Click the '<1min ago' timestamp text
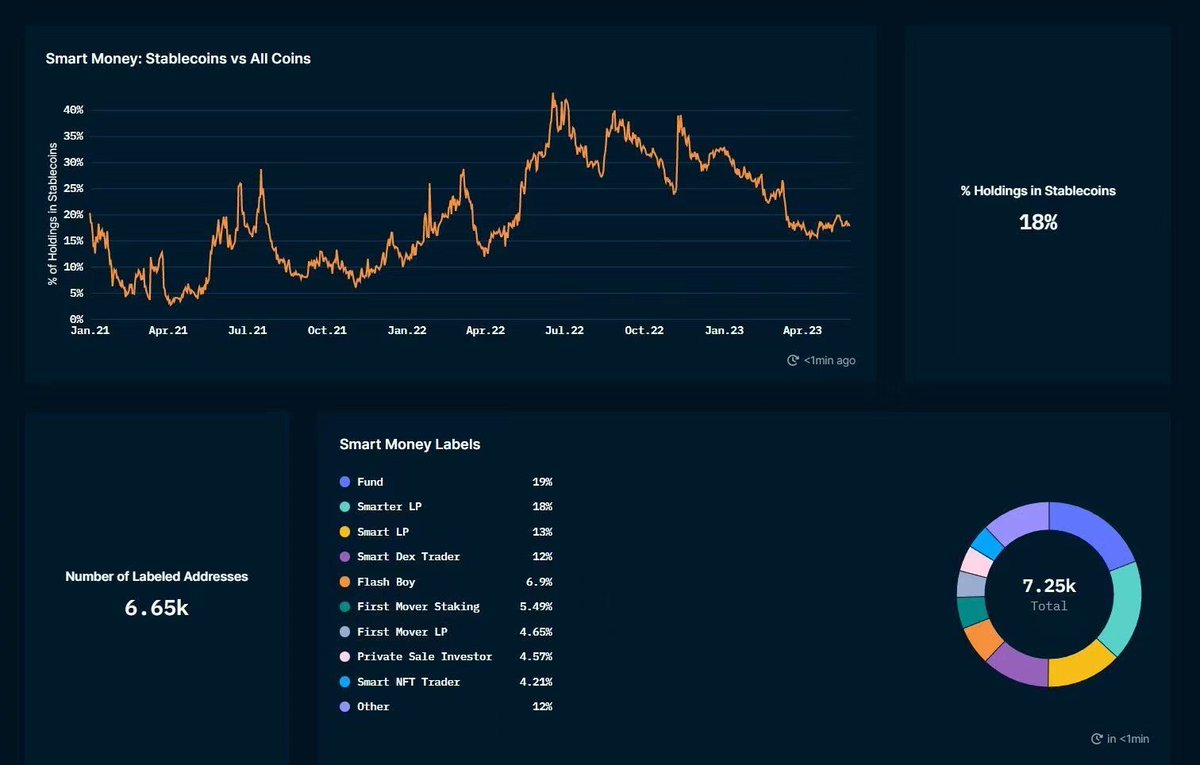 point(829,360)
